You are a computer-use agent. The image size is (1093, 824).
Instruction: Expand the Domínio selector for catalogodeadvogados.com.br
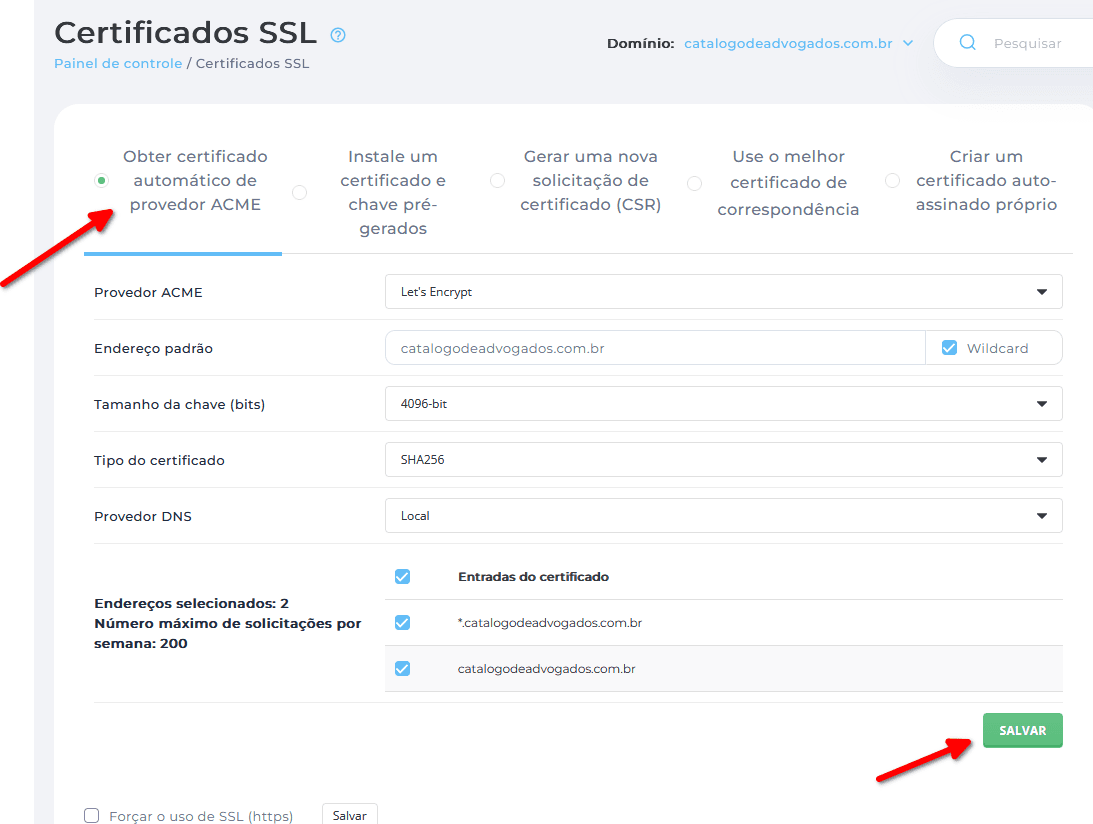908,43
